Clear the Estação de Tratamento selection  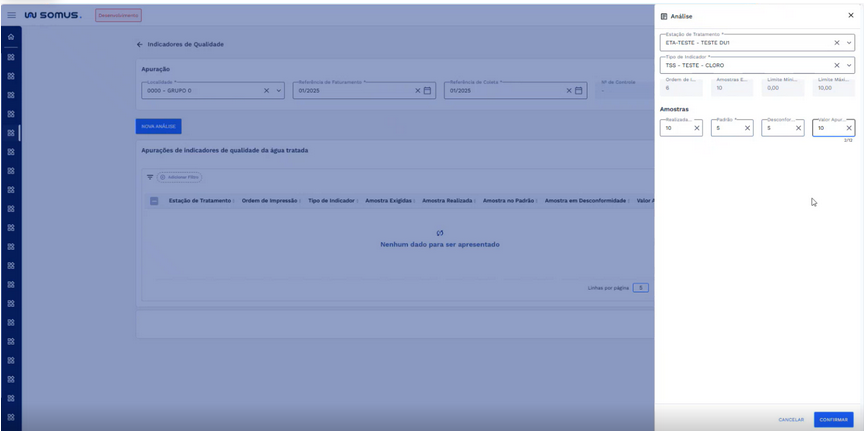click(837, 43)
